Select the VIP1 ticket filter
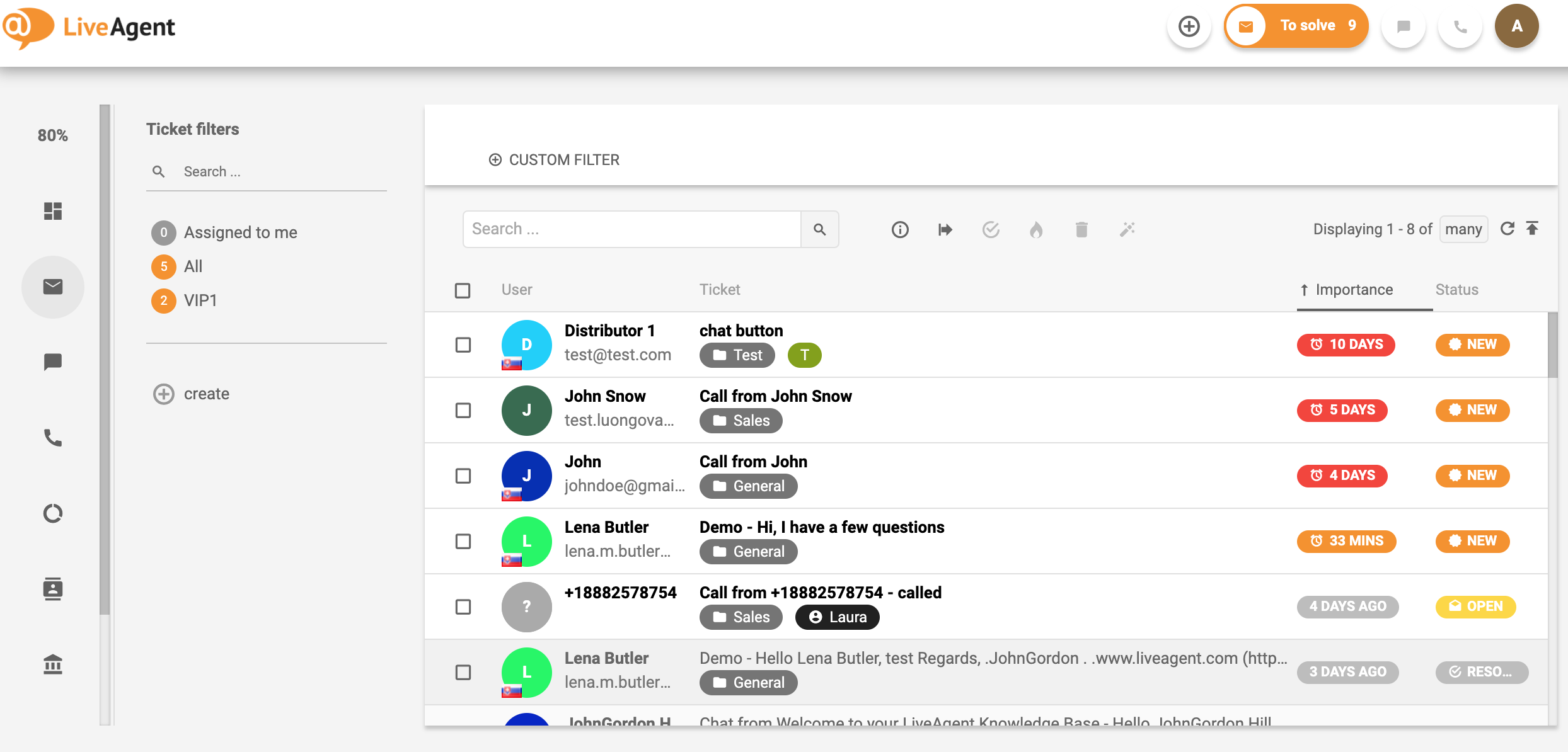 pos(200,300)
